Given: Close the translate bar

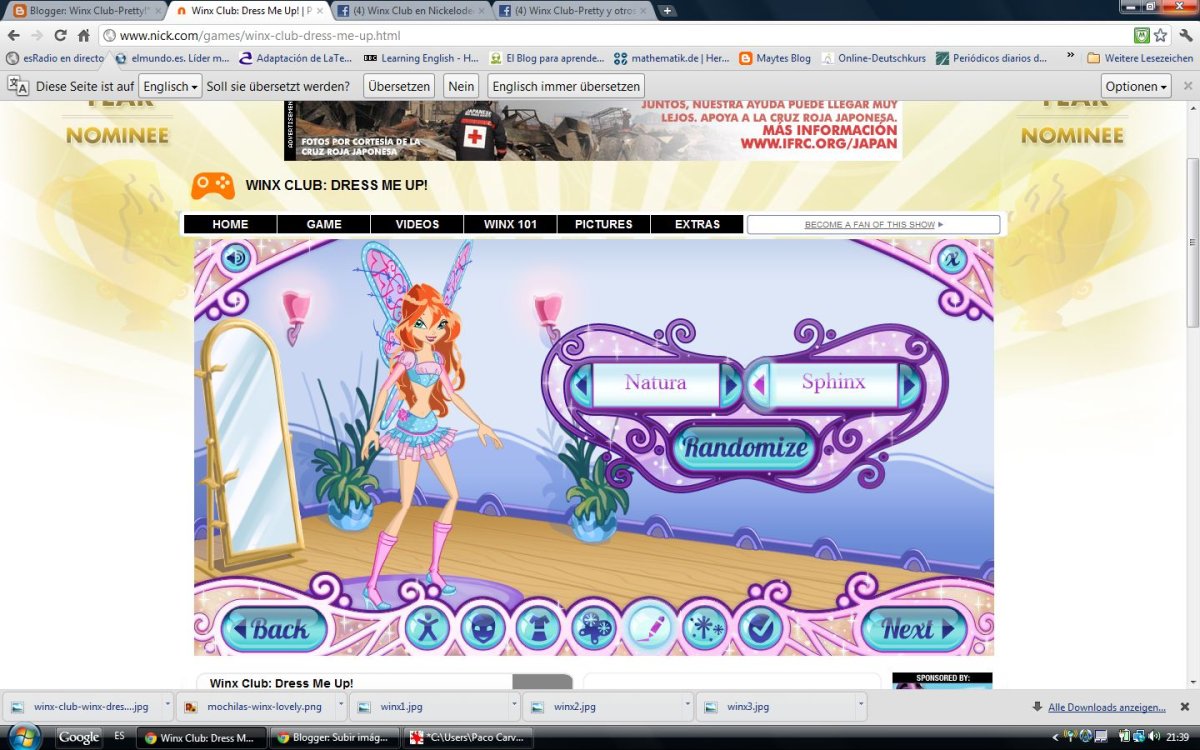Looking at the screenshot, I should coord(1188,86).
